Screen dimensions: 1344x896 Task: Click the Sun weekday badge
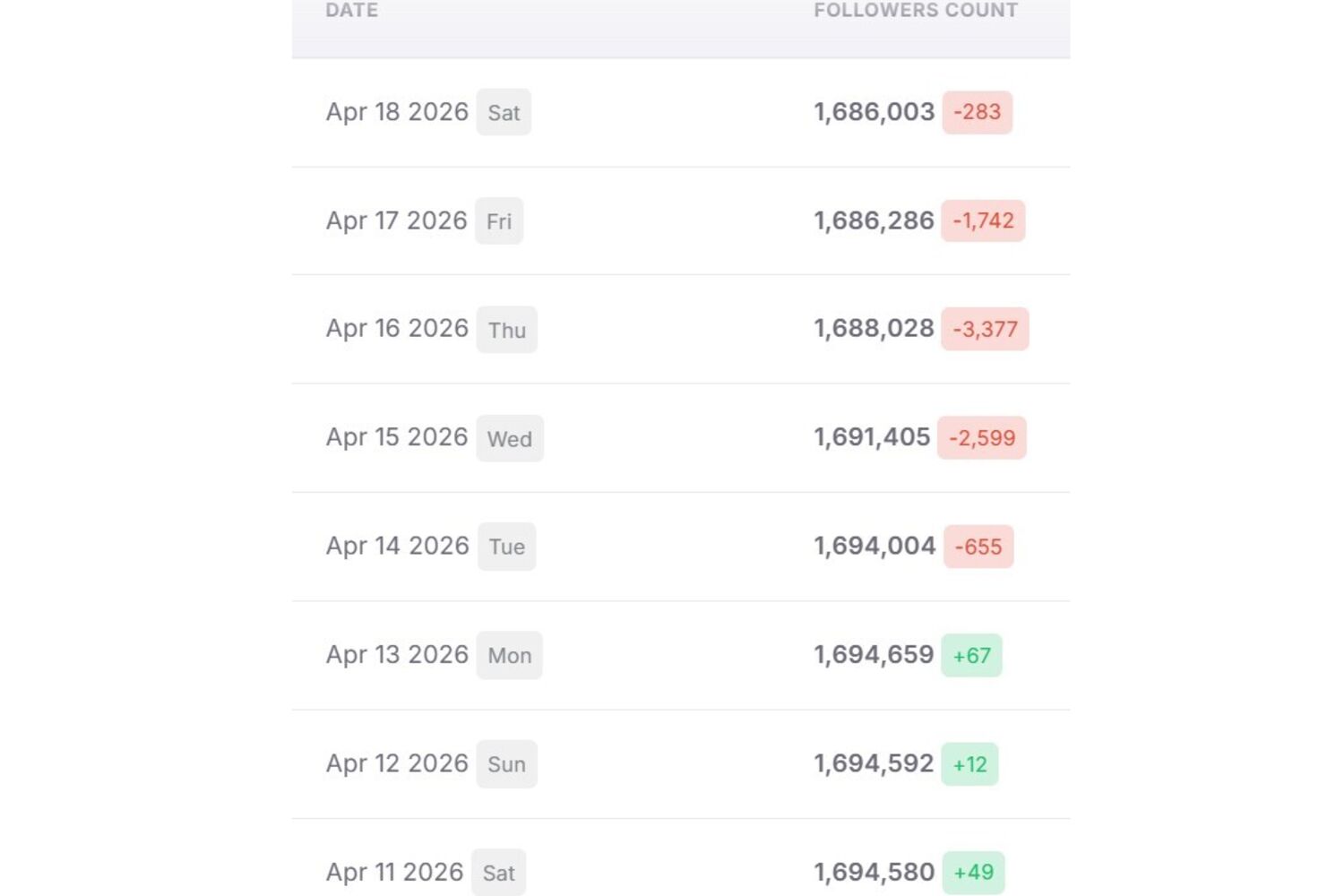506,764
